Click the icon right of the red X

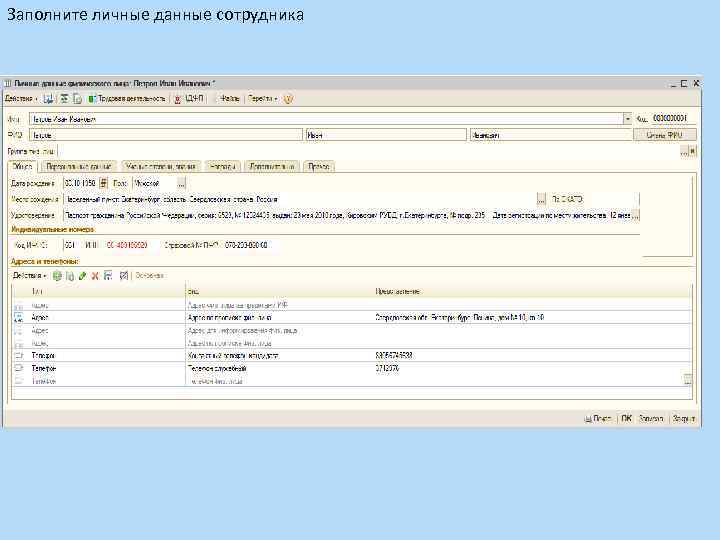(108, 276)
